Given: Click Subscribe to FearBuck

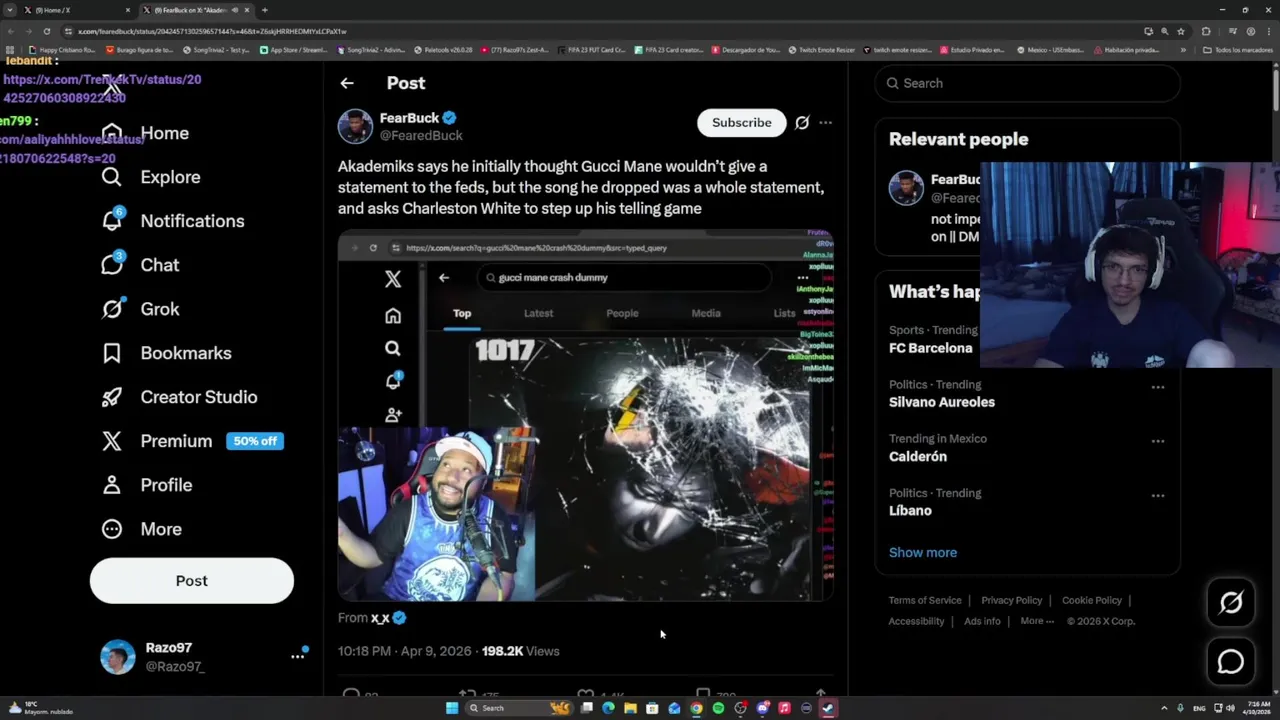Looking at the screenshot, I should [x=742, y=123].
